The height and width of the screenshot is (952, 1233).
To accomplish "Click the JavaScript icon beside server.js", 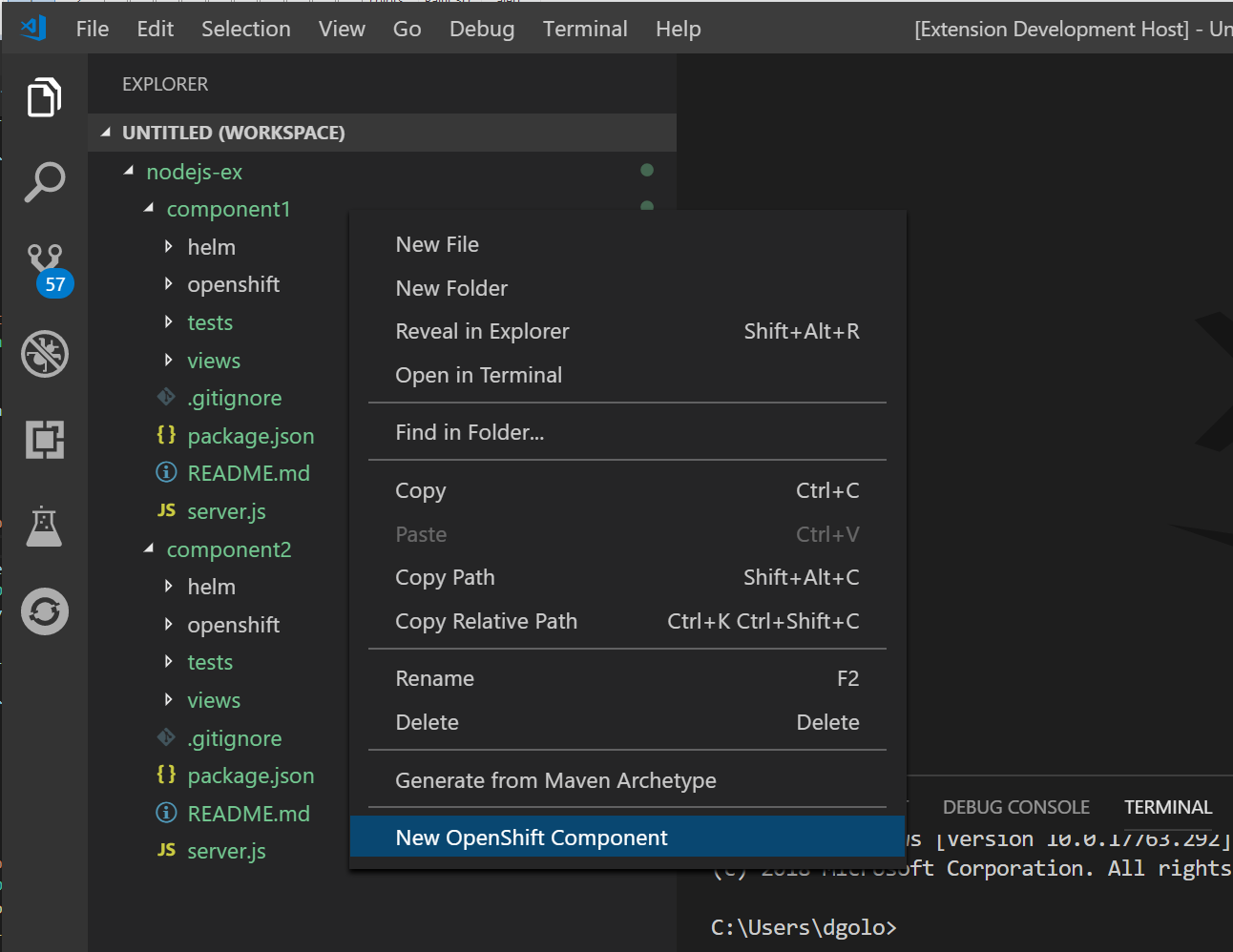I will coord(165,510).
